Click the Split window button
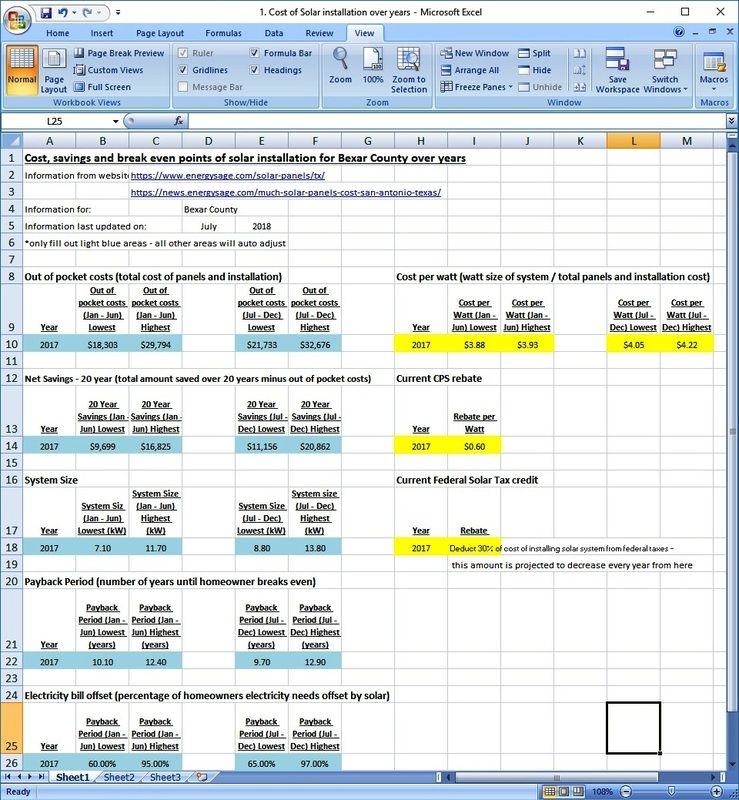The height and width of the screenshot is (800, 739). tap(533, 53)
